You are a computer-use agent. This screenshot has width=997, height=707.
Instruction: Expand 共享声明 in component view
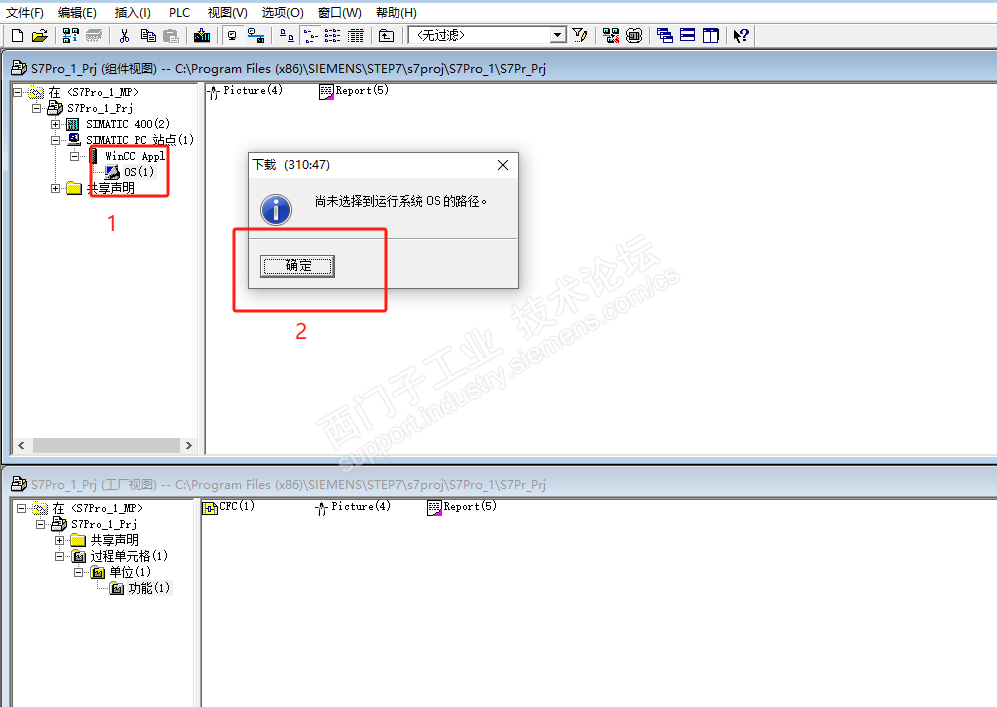click(x=56, y=188)
